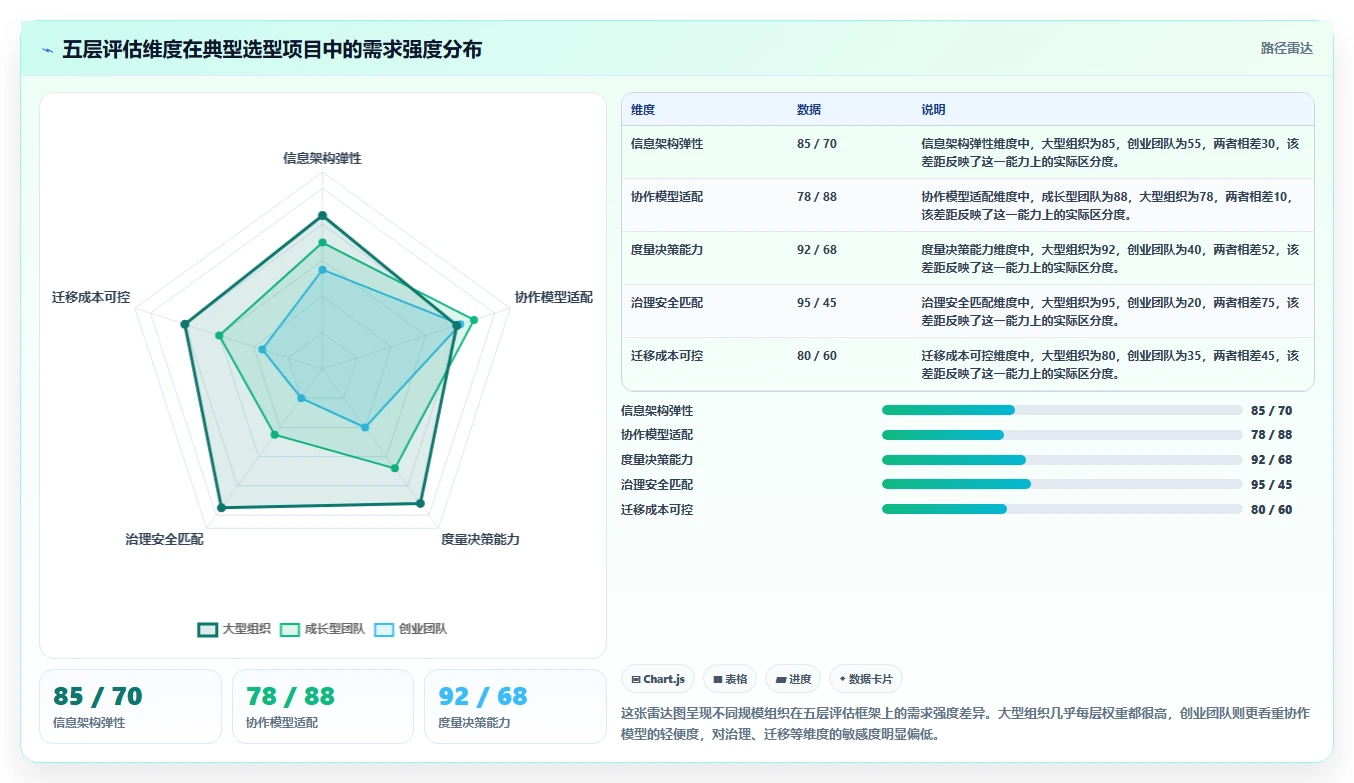This screenshot has height=783, width=1354.
Task: Click the chart title 五层评估维度 heading
Action: point(272,49)
